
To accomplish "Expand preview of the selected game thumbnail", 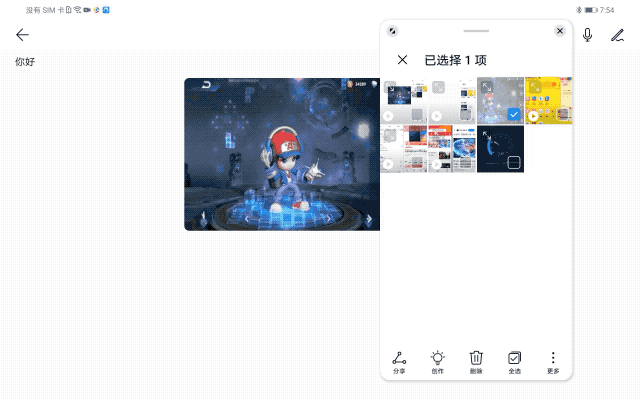I will click(x=487, y=87).
